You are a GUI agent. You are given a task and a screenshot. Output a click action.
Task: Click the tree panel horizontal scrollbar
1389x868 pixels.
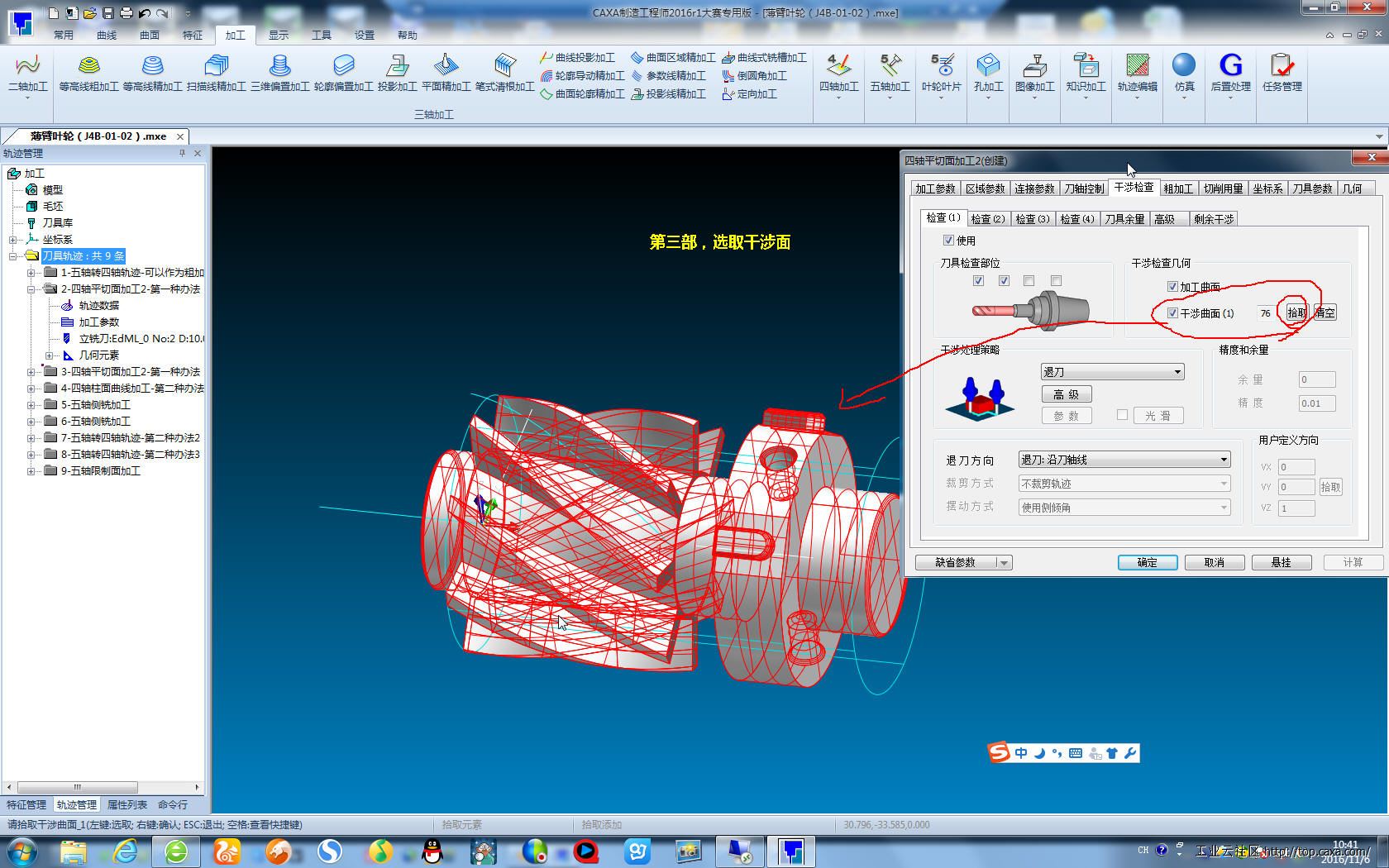pos(78,787)
